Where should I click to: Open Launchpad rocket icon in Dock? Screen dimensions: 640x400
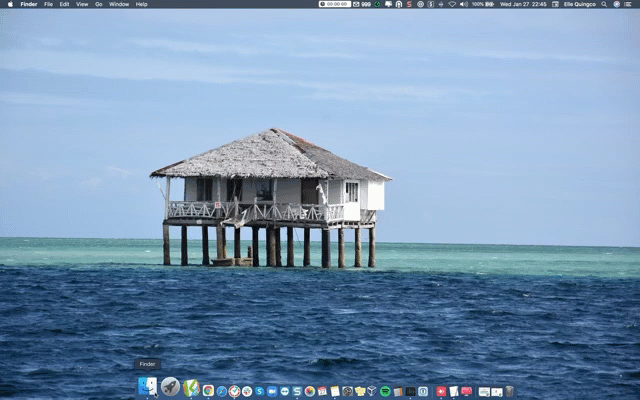pyautogui.click(x=170, y=386)
